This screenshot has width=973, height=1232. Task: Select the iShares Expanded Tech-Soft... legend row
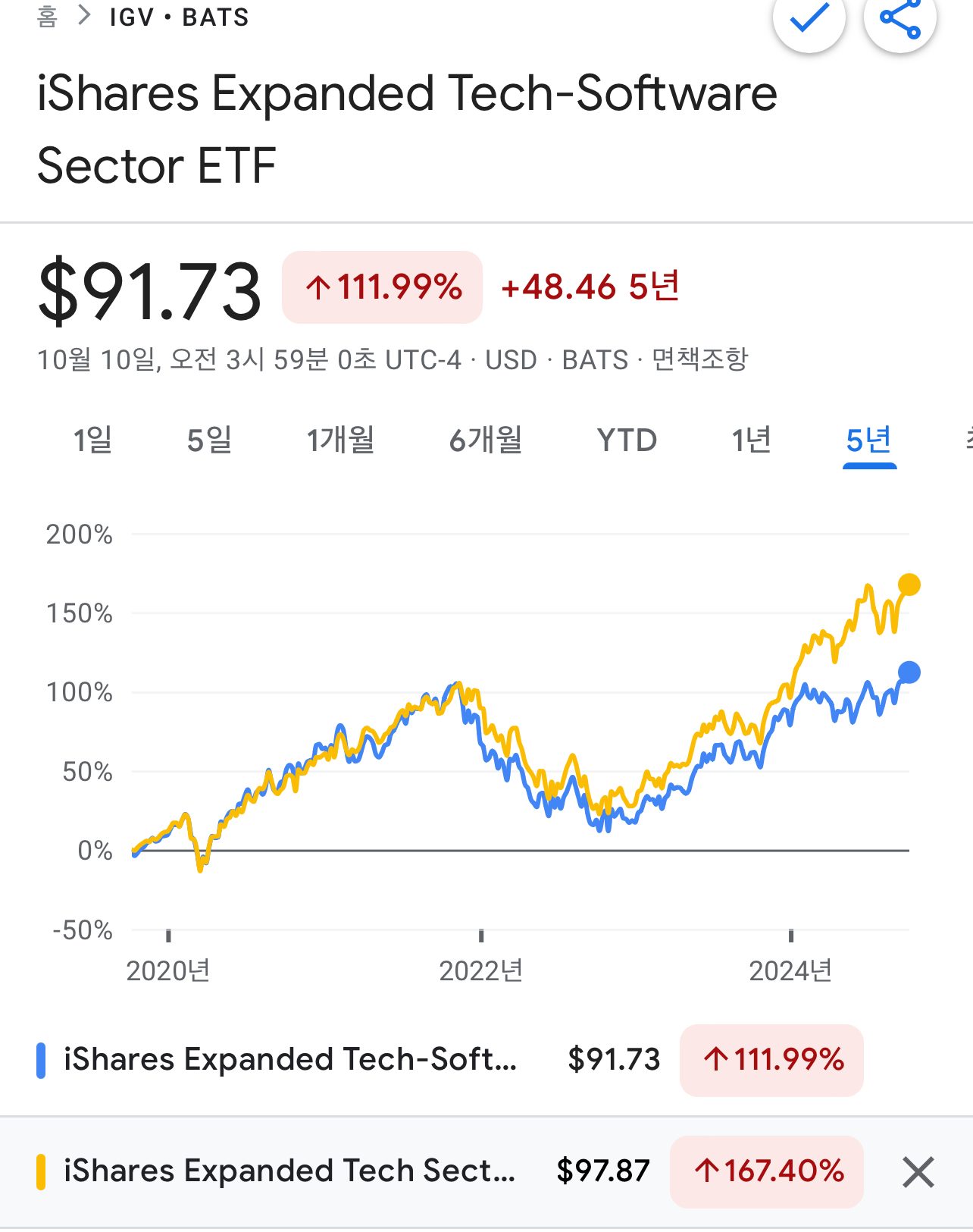coord(486,1060)
